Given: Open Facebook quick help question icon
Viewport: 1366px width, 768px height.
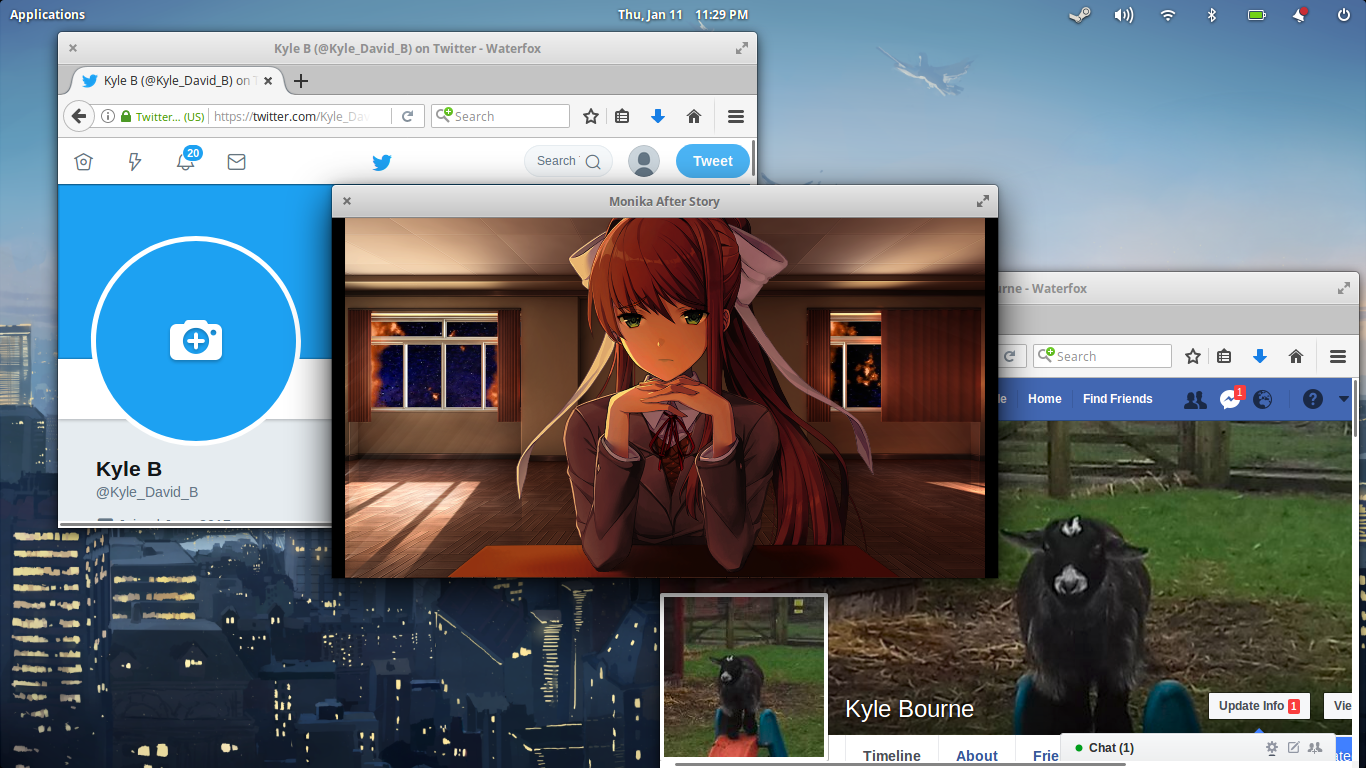Looking at the screenshot, I should pyautogui.click(x=1313, y=399).
